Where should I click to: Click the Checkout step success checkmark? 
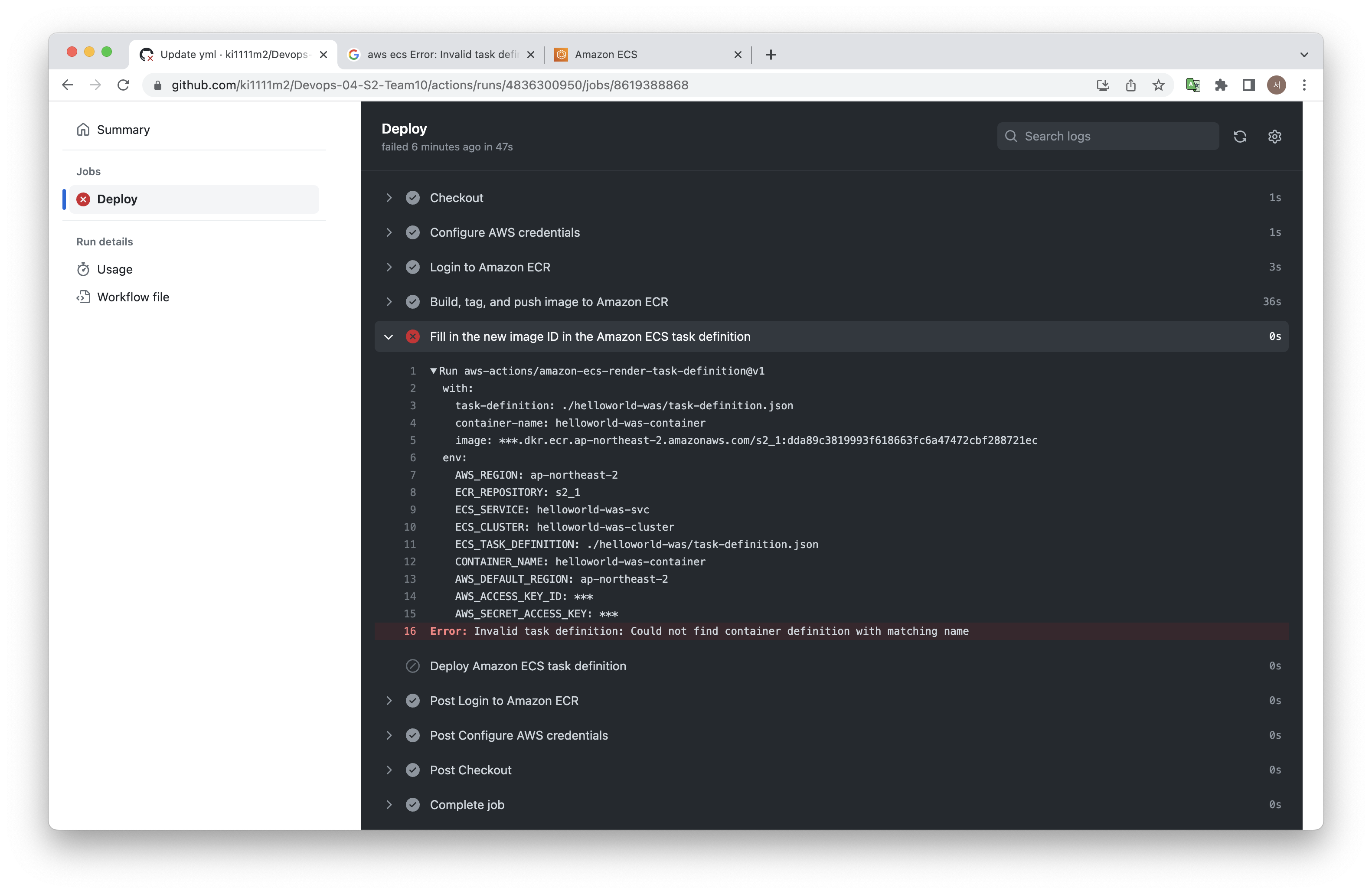[413, 198]
